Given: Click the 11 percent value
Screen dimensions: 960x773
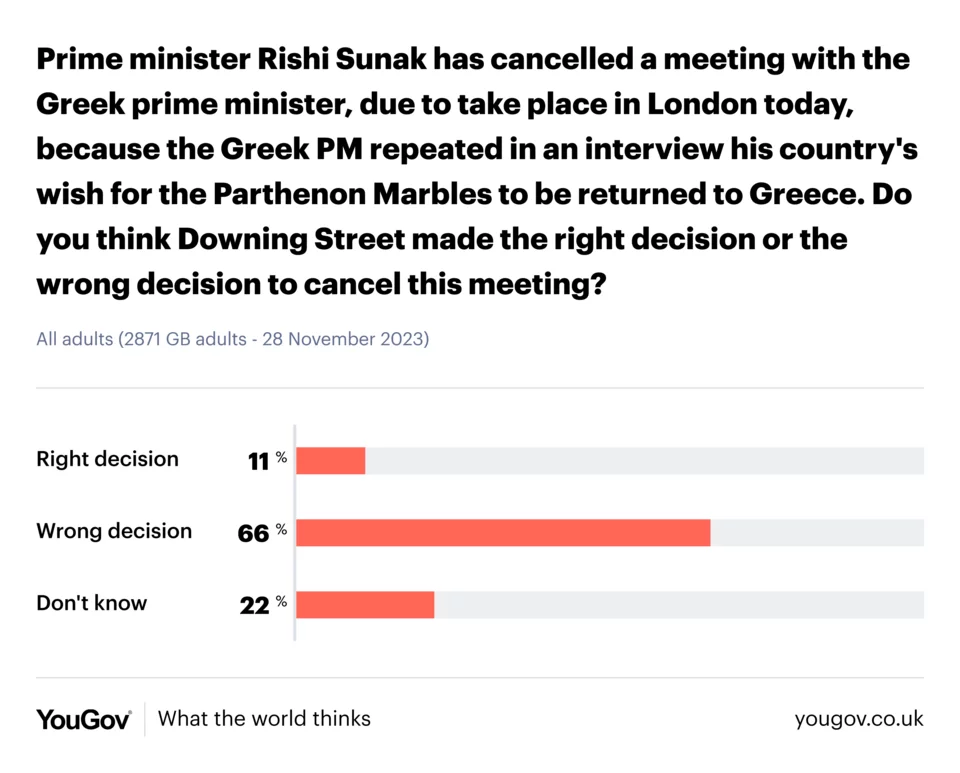Looking at the screenshot, I should point(259,462).
